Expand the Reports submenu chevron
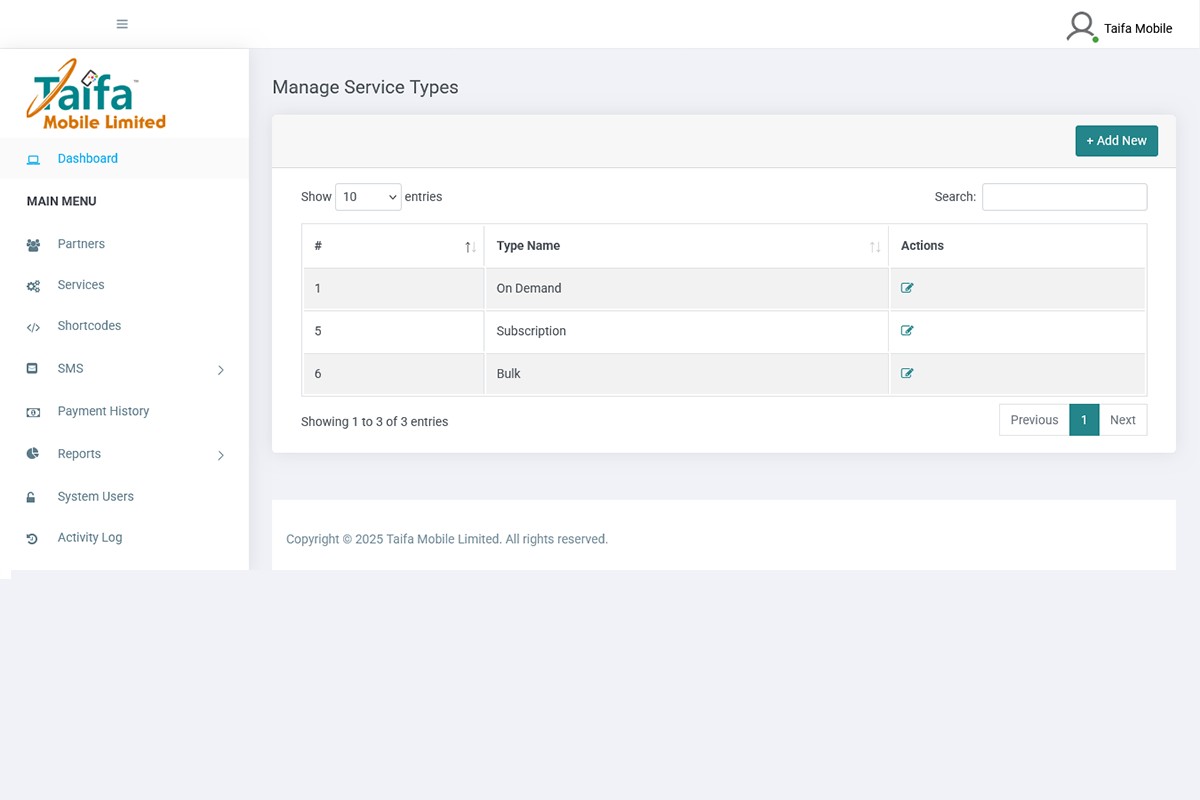 [x=220, y=454]
